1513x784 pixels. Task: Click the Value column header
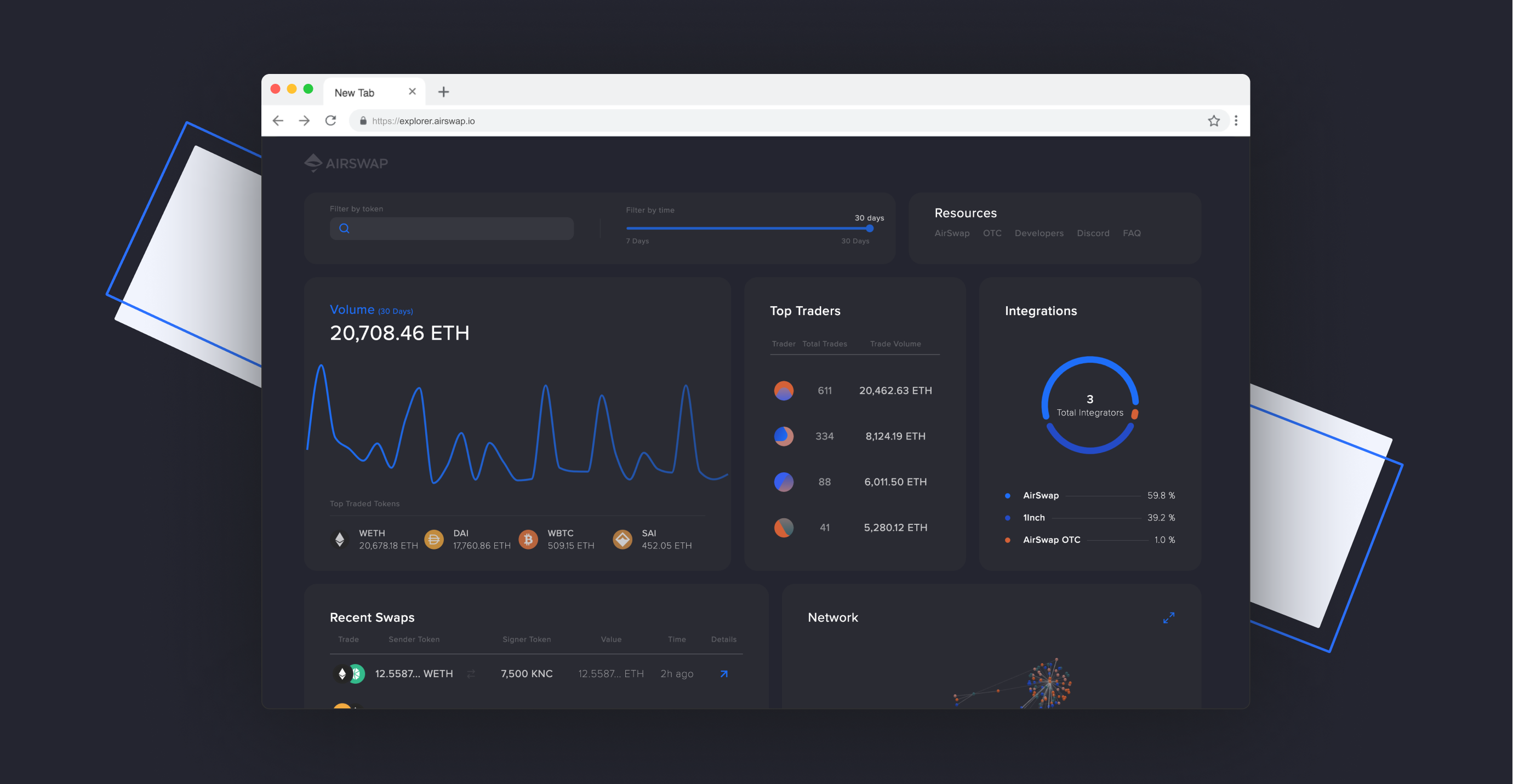(611, 639)
